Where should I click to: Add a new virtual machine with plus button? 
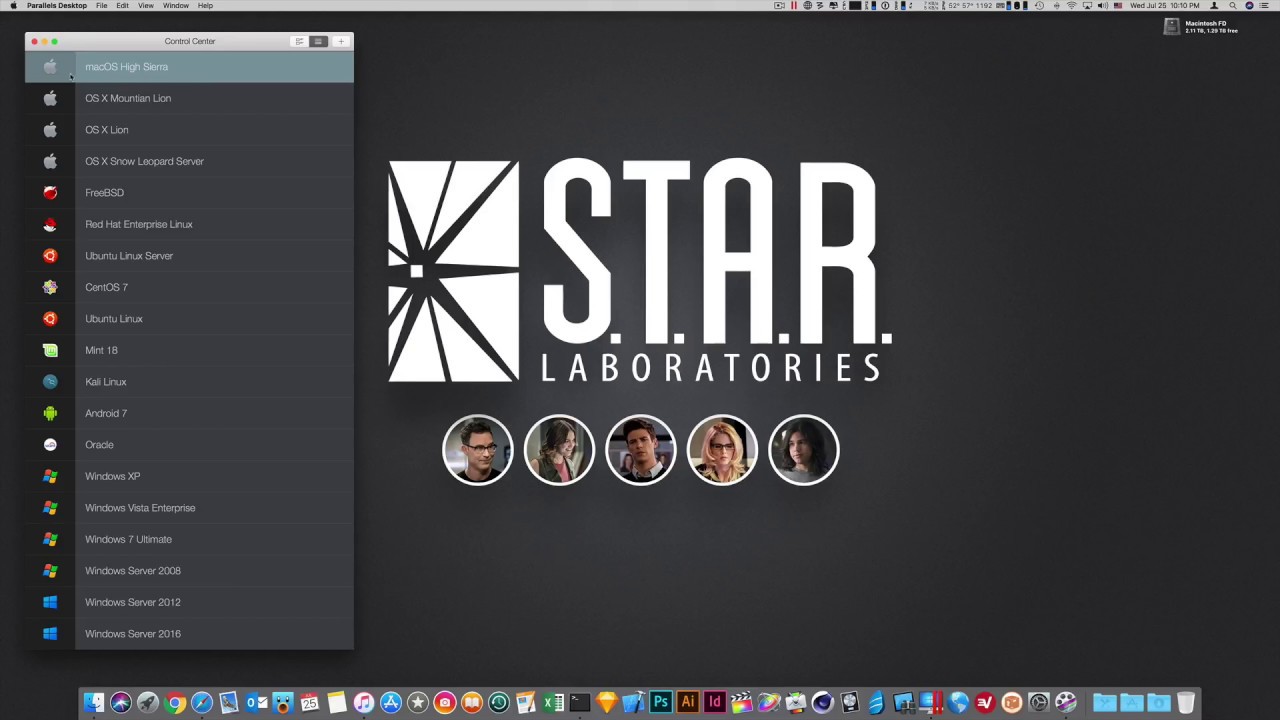click(x=341, y=41)
